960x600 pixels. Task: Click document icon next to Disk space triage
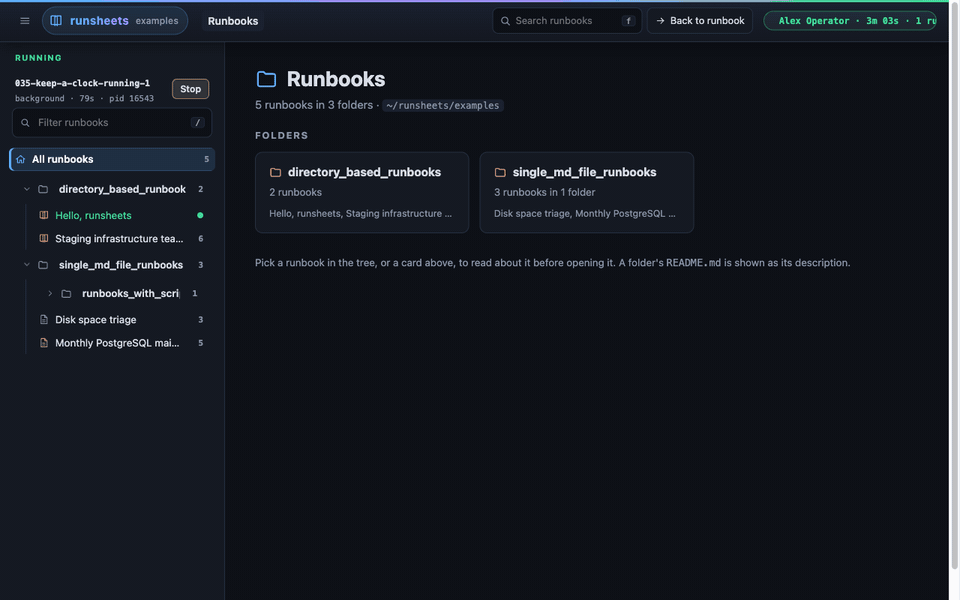(43, 320)
